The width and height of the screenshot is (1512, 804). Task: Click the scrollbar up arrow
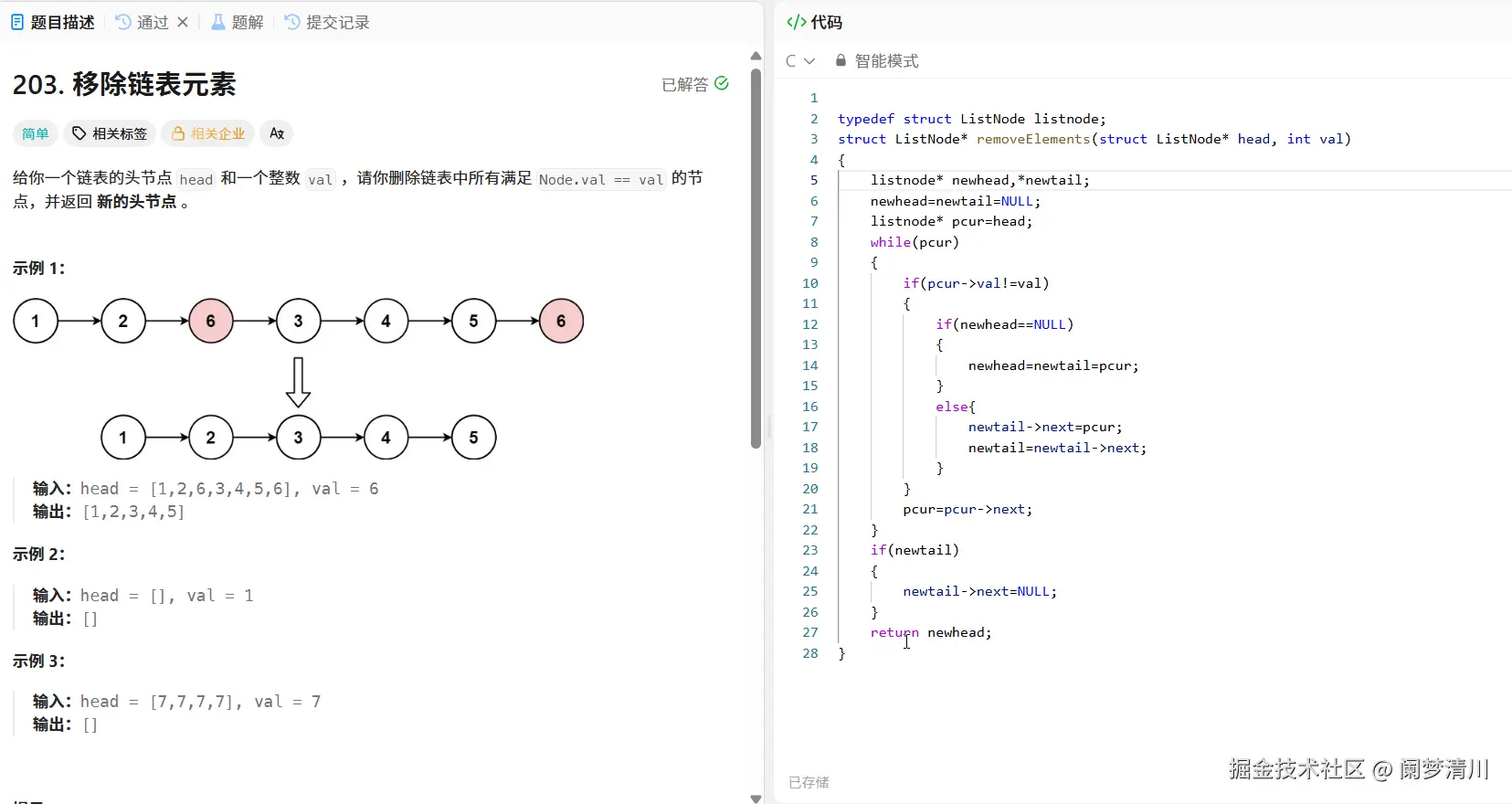point(756,56)
